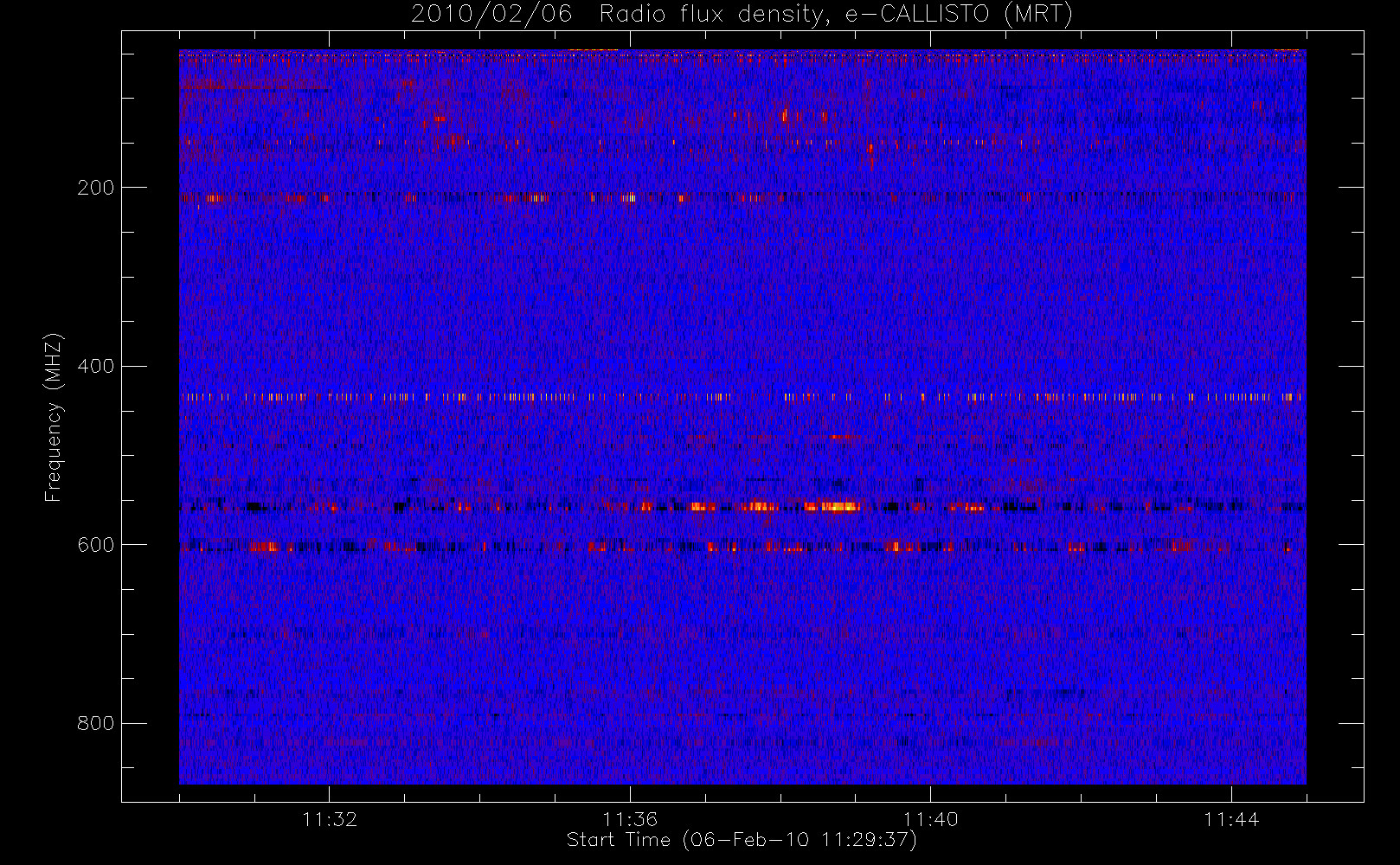Click the 11:36 time tick label

[x=630, y=819]
